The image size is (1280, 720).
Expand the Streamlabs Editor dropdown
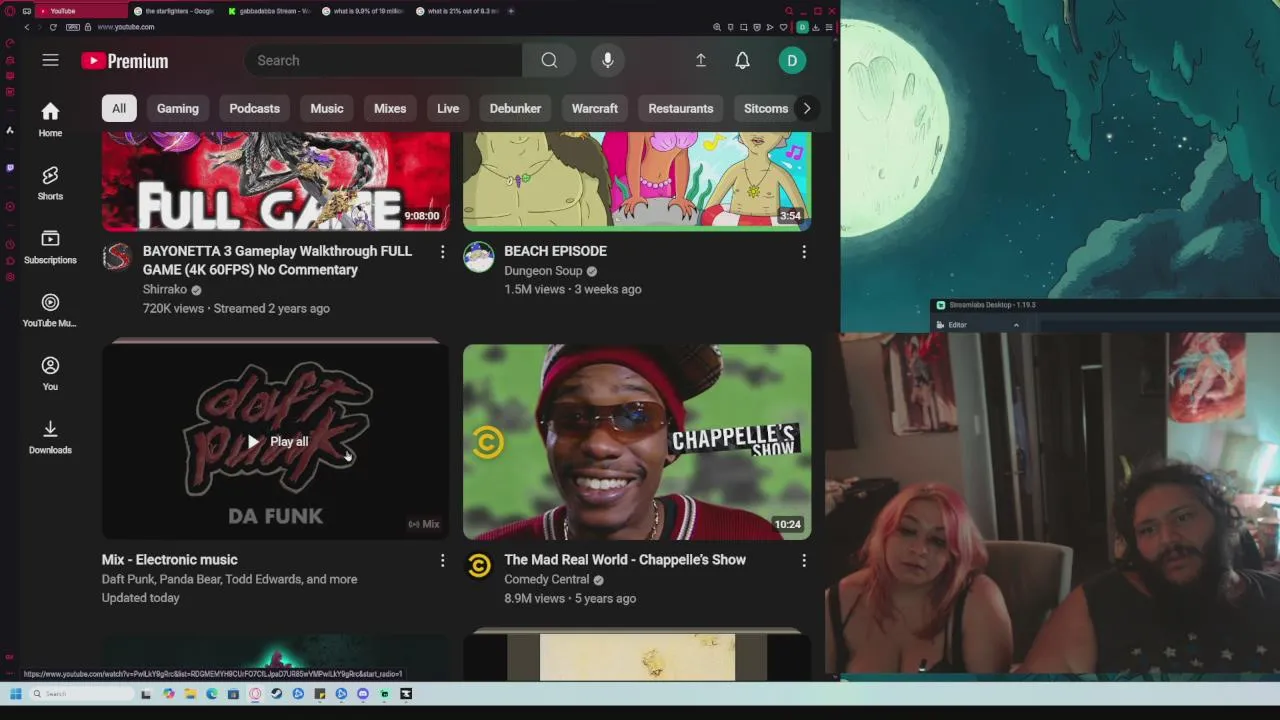1016,325
